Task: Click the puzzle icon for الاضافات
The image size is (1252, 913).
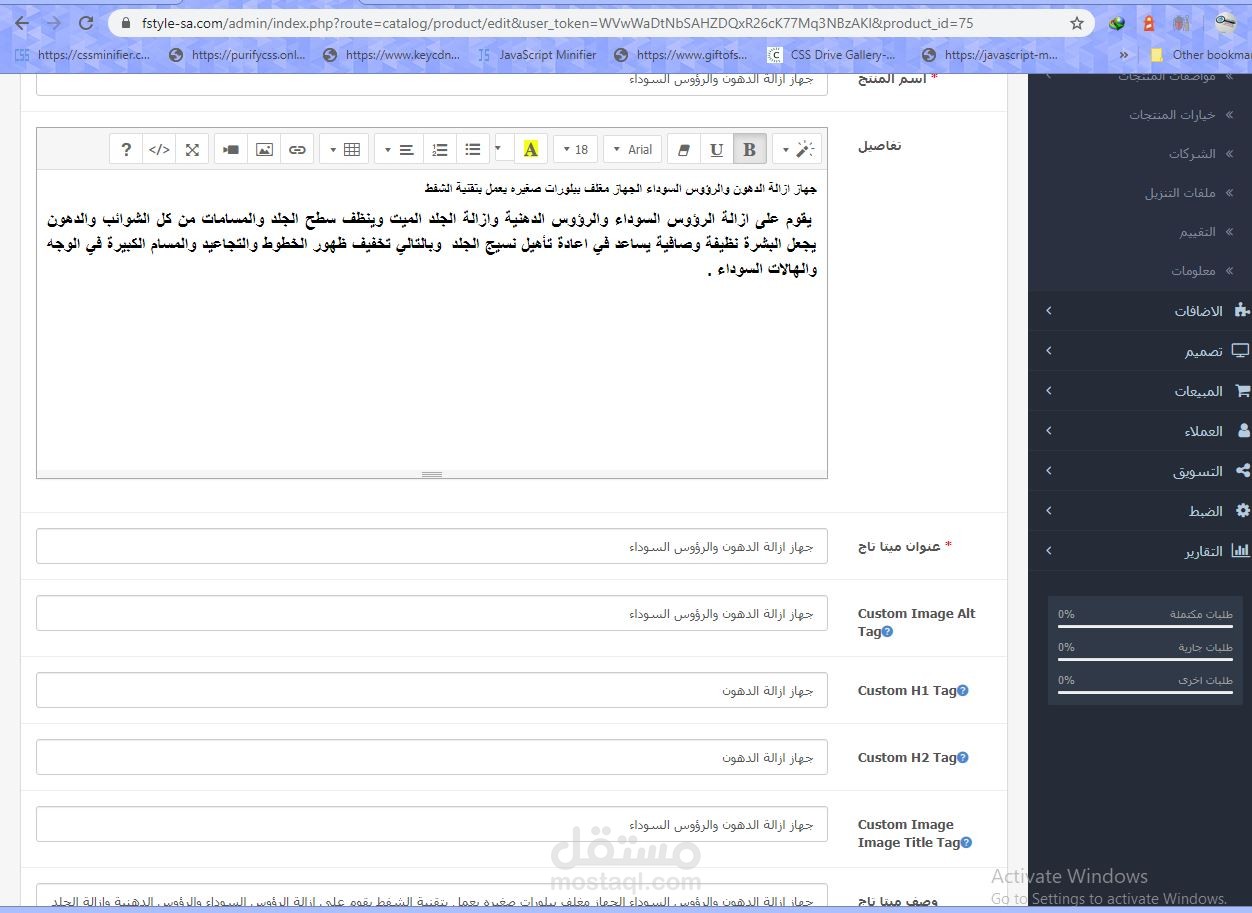Action: pyautogui.click(x=1242, y=310)
